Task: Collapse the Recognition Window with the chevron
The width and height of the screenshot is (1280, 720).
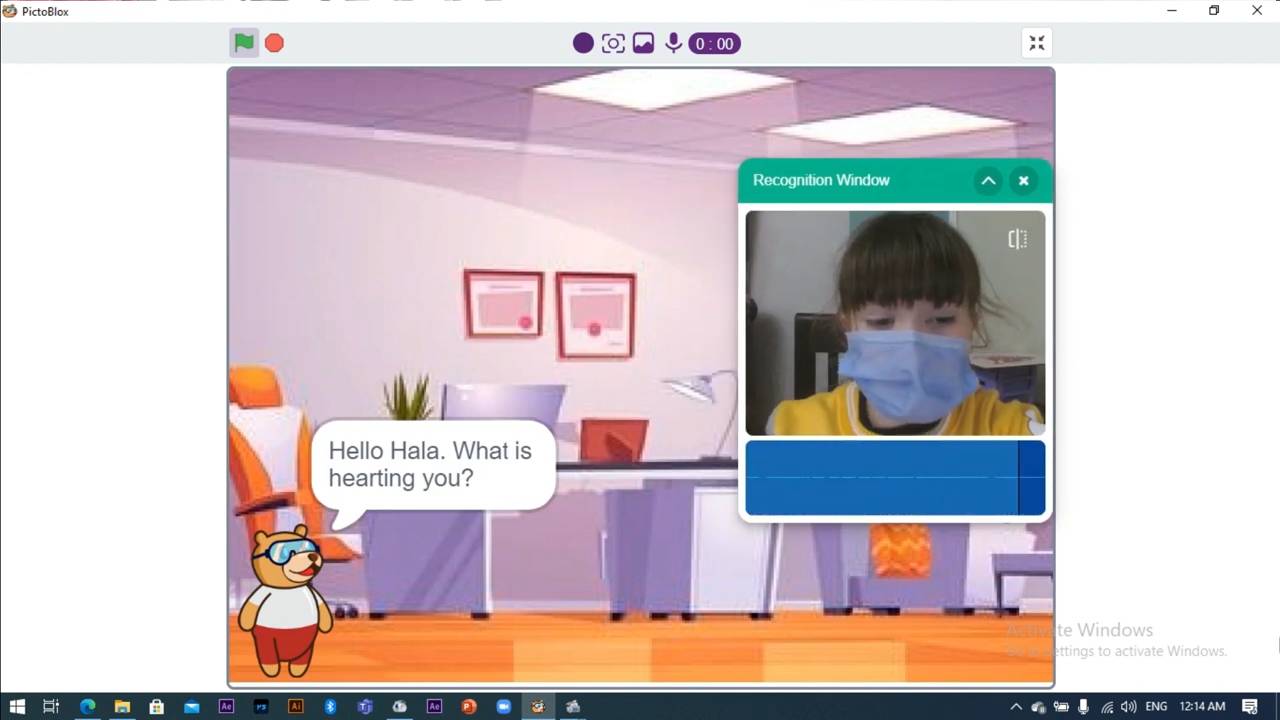Action: click(988, 180)
